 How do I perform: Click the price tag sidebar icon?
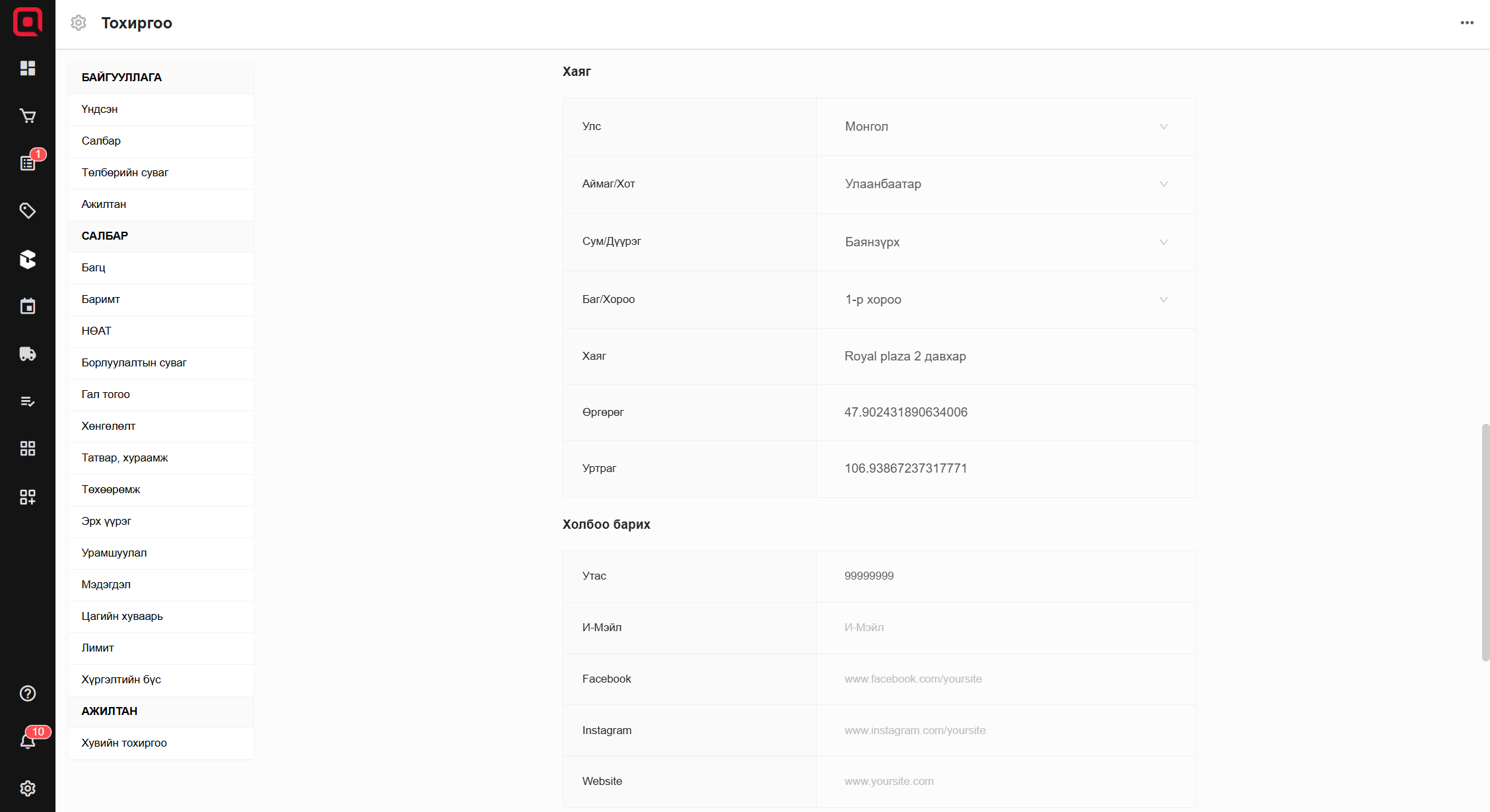pyautogui.click(x=28, y=211)
